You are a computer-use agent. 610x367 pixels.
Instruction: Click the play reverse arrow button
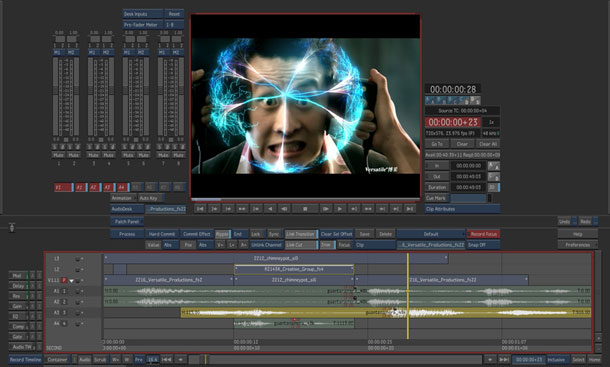pos(270,209)
